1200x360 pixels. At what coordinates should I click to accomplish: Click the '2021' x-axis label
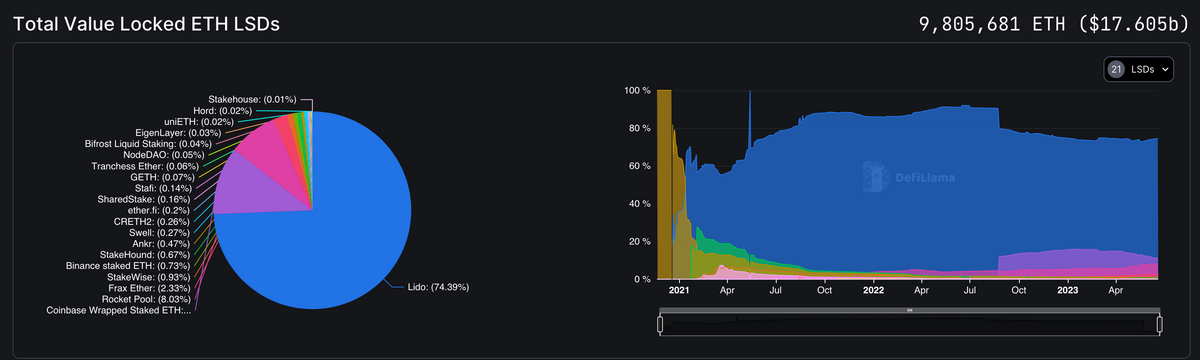pyautogui.click(x=679, y=291)
